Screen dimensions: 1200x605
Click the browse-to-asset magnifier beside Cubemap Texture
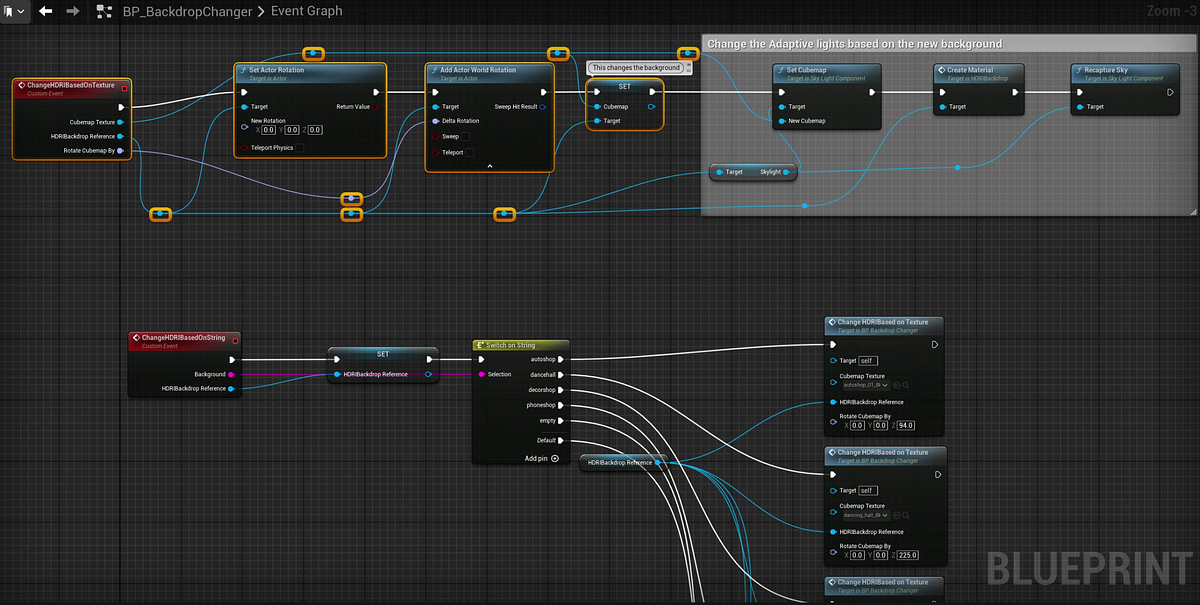pyautogui.click(x=906, y=385)
